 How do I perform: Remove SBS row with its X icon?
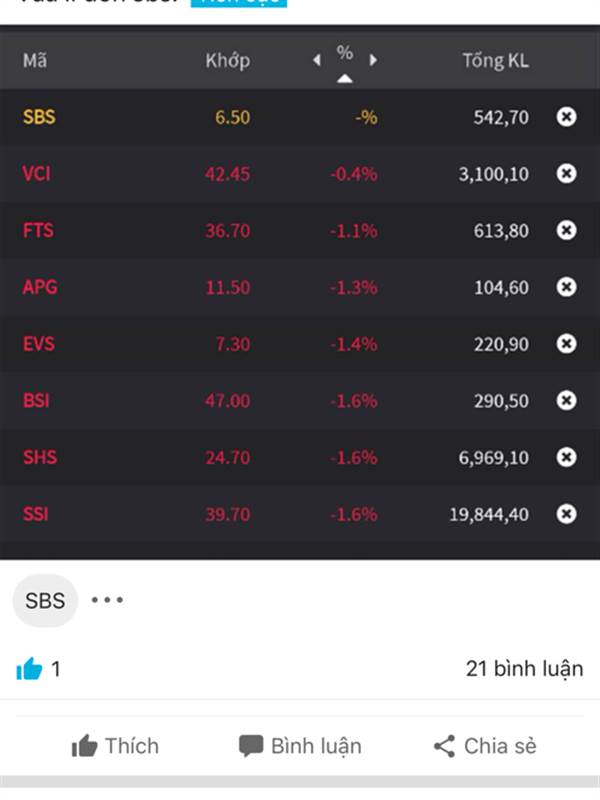point(566,117)
